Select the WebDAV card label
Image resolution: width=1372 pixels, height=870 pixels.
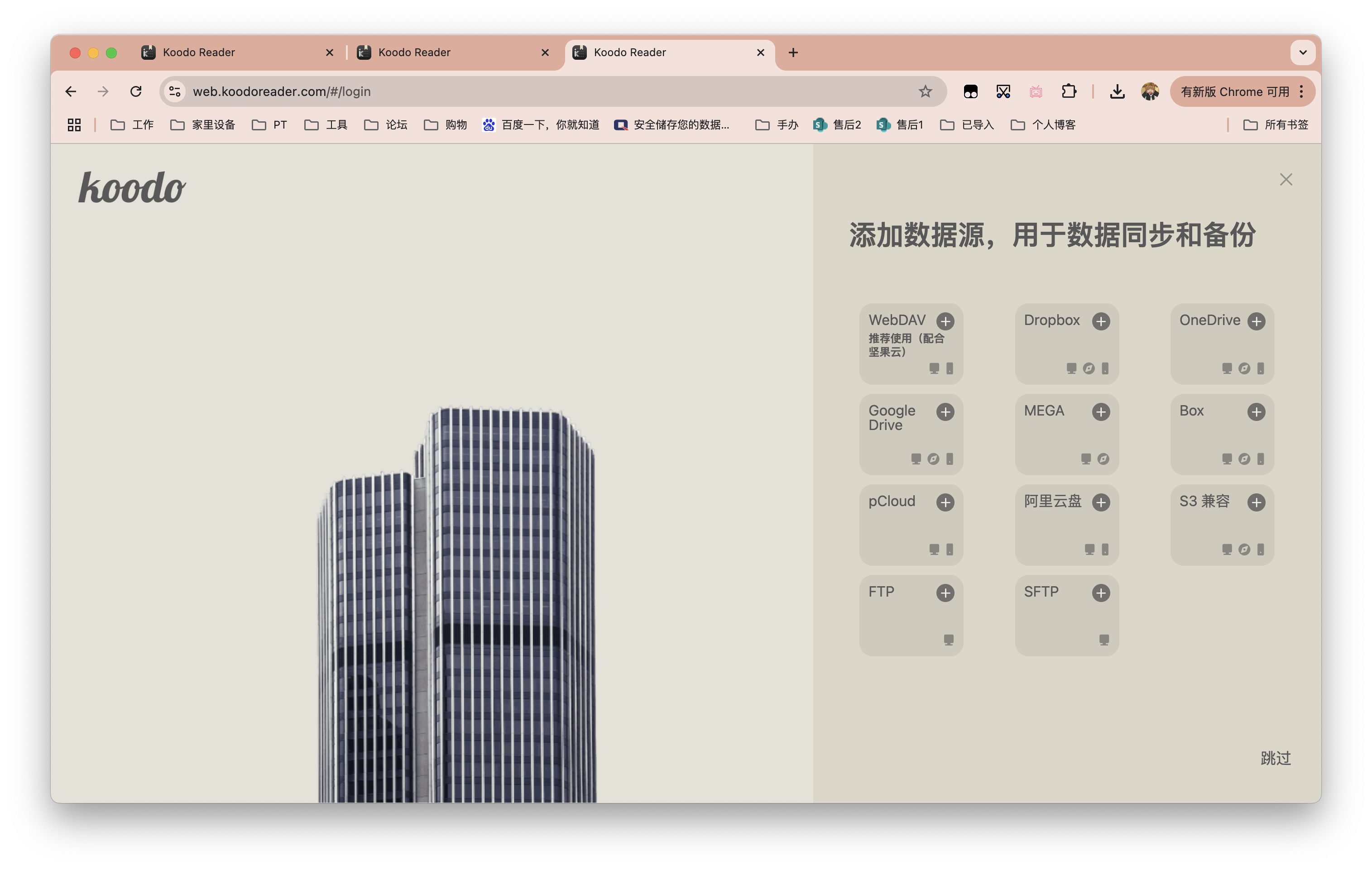(x=897, y=320)
